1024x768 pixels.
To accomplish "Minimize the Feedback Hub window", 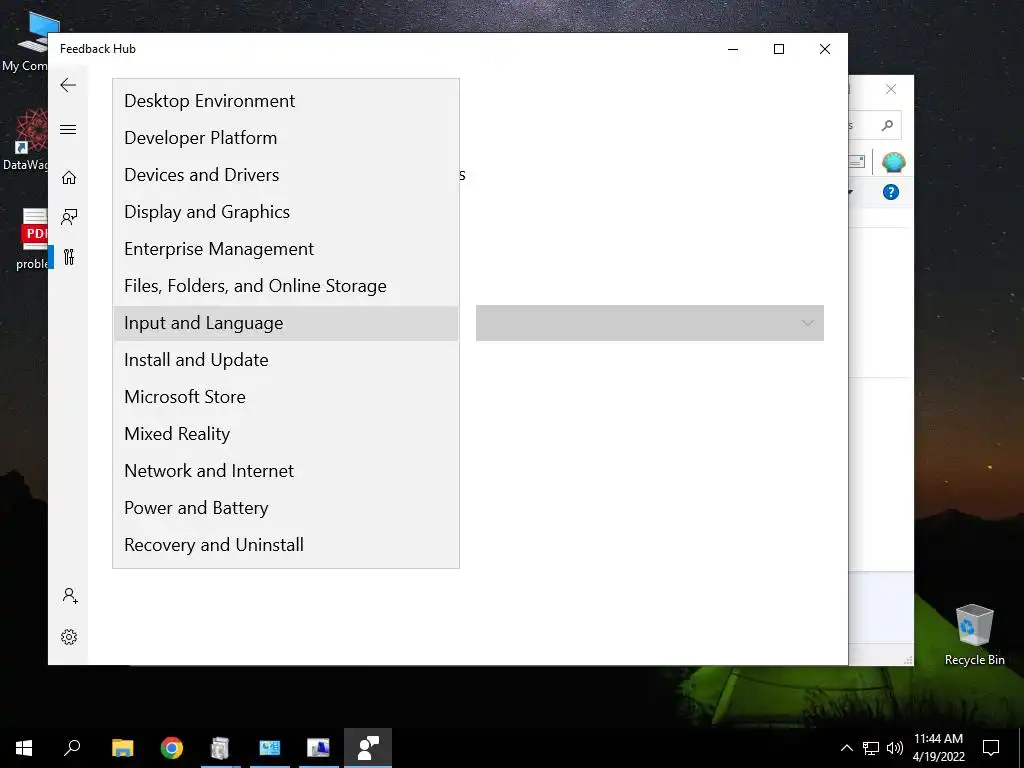I will 733,49.
